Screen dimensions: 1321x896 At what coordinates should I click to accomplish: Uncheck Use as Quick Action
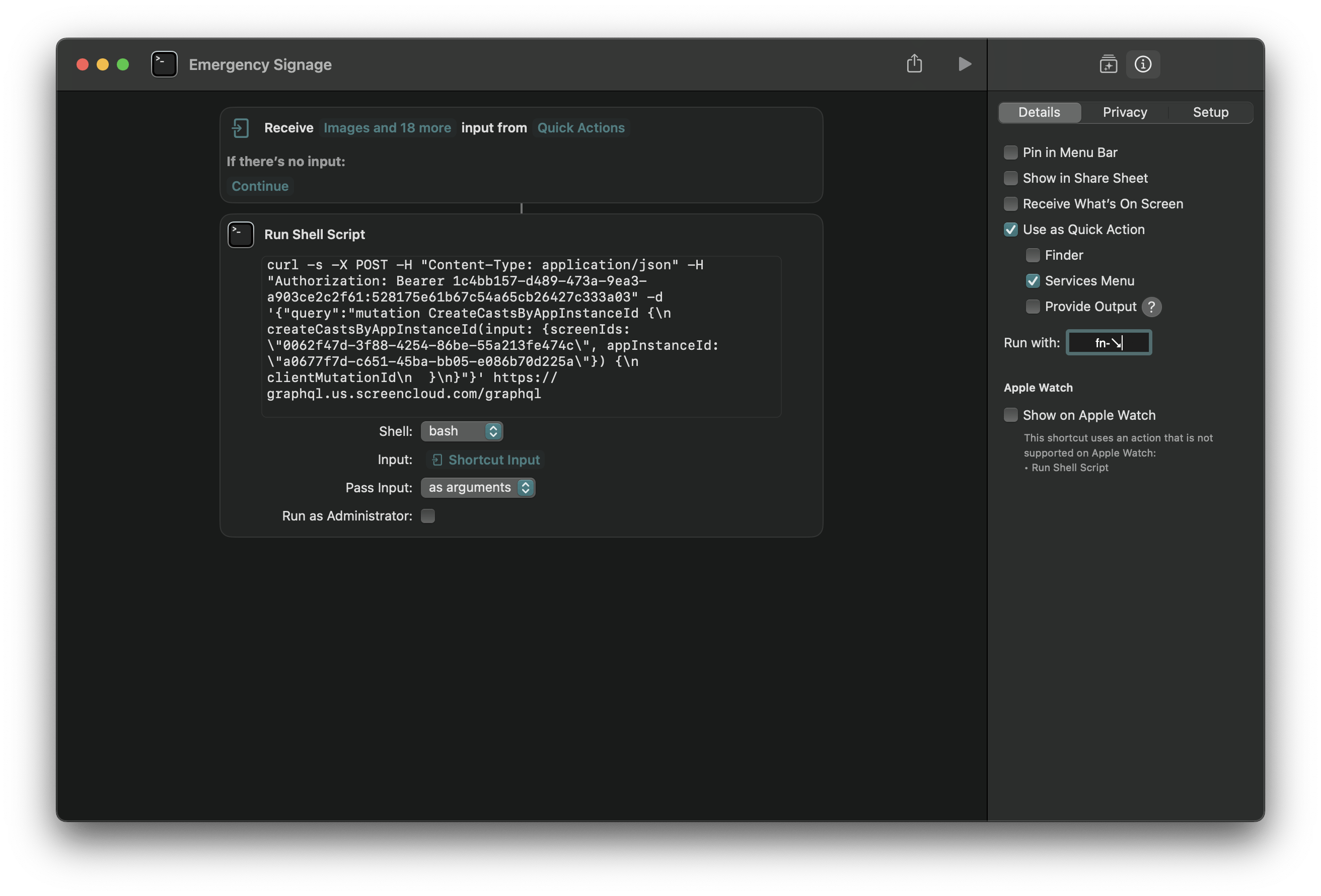point(1010,230)
